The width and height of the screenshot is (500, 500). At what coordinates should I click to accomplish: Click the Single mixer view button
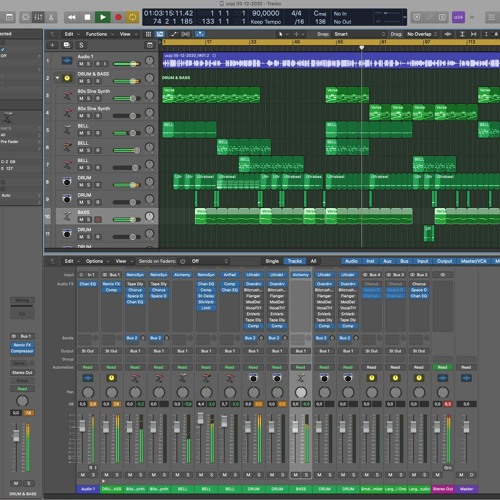(x=272, y=261)
